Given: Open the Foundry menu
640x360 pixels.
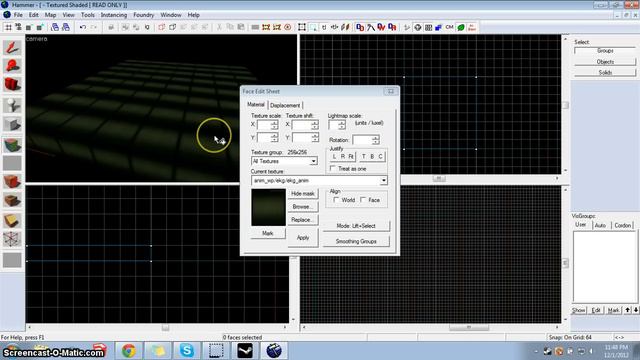Looking at the screenshot, I should point(144,15).
